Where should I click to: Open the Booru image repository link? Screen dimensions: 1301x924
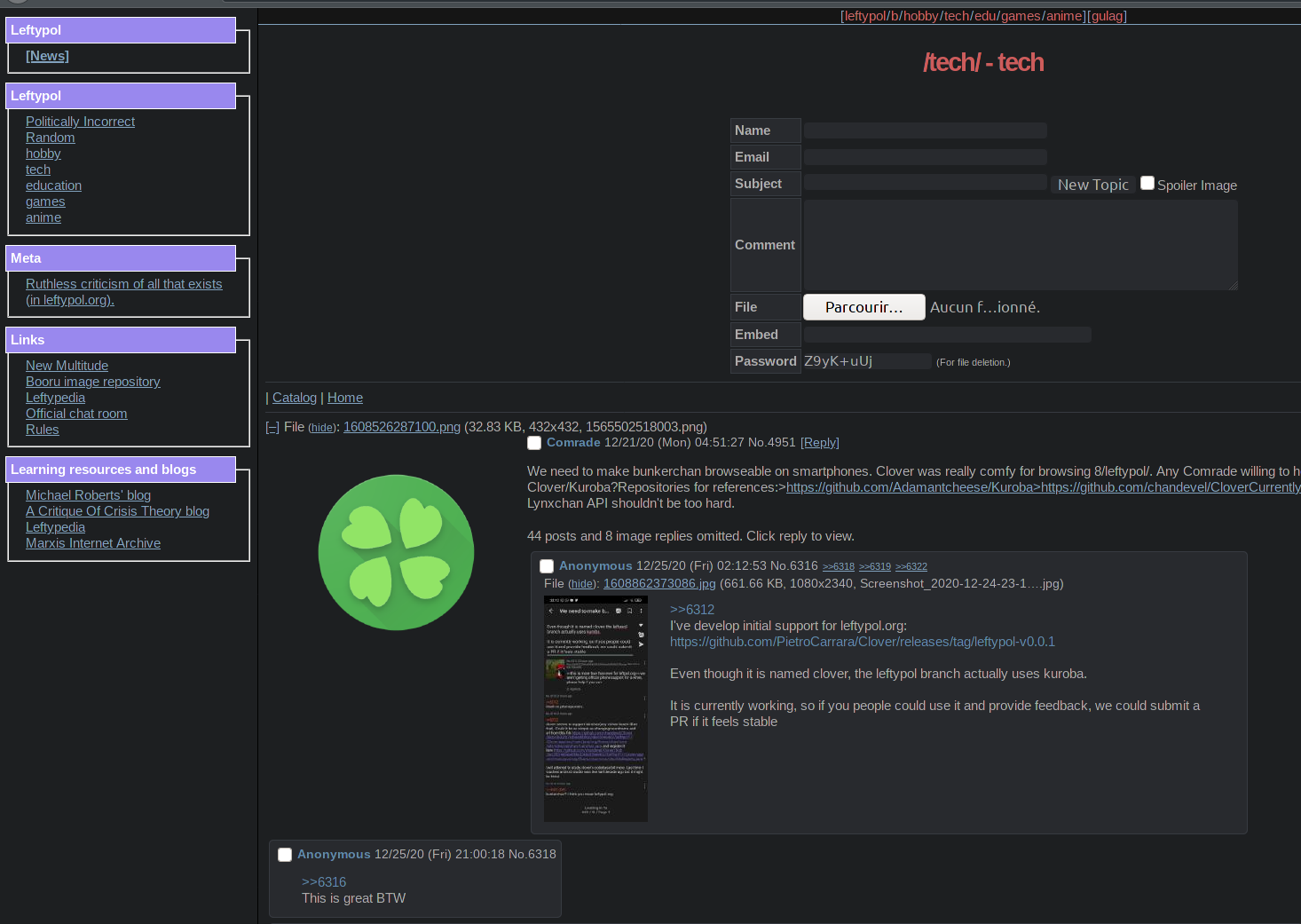click(93, 382)
